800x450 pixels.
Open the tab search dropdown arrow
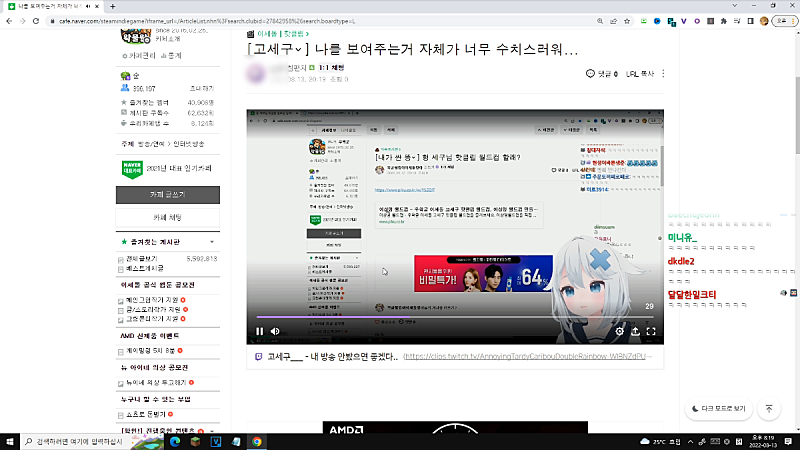pos(735,6)
